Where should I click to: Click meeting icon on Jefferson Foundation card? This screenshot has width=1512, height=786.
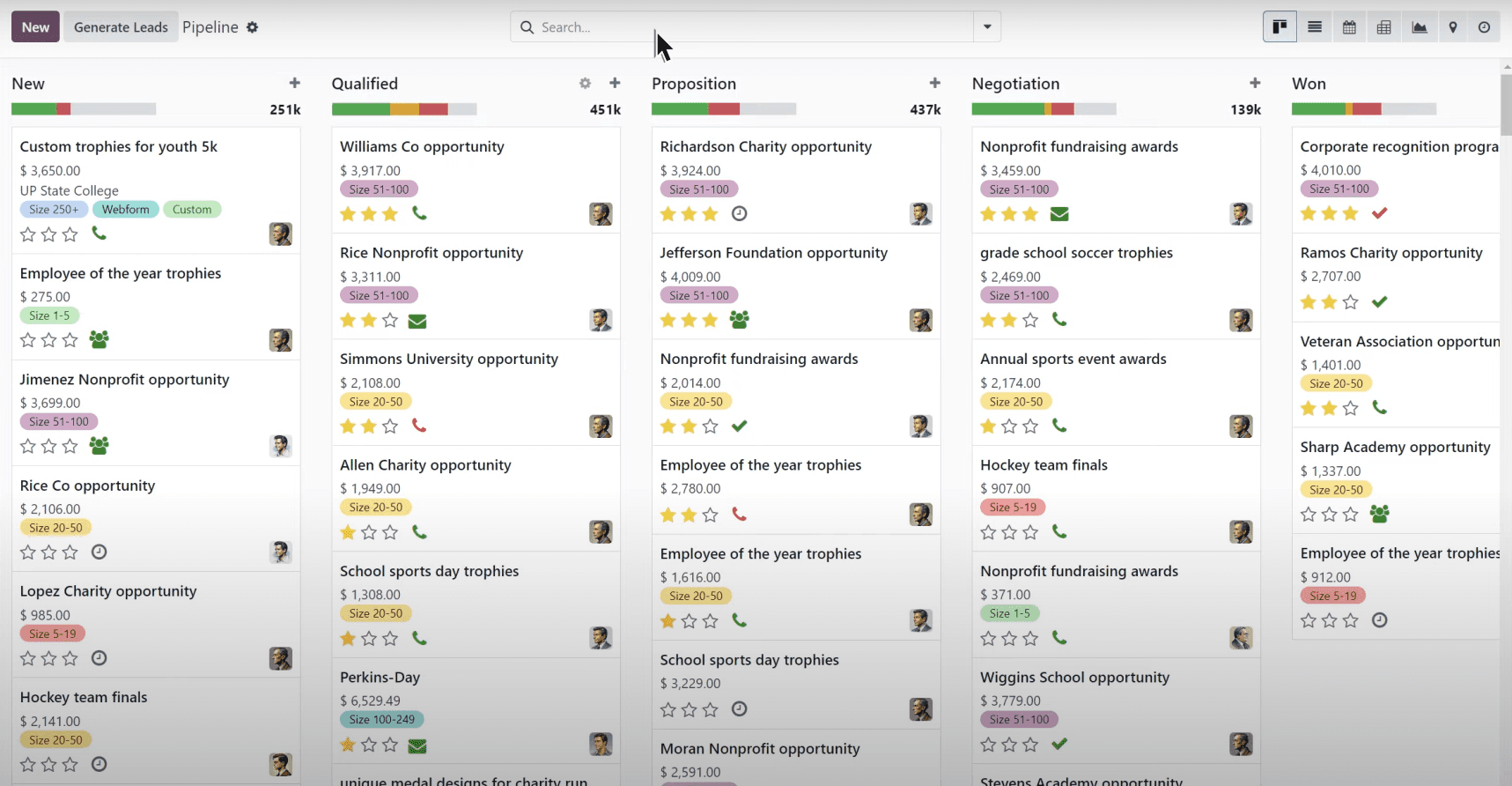pos(740,320)
